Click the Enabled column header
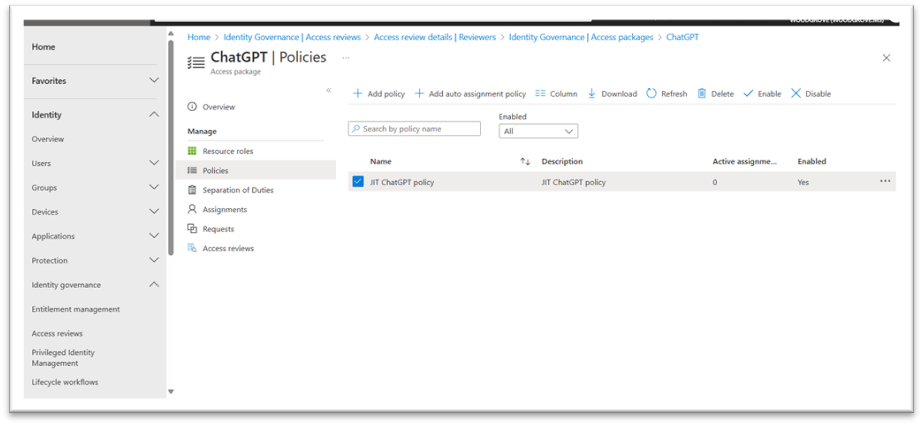This screenshot has width=923, height=425. pyautogui.click(x=812, y=161)
